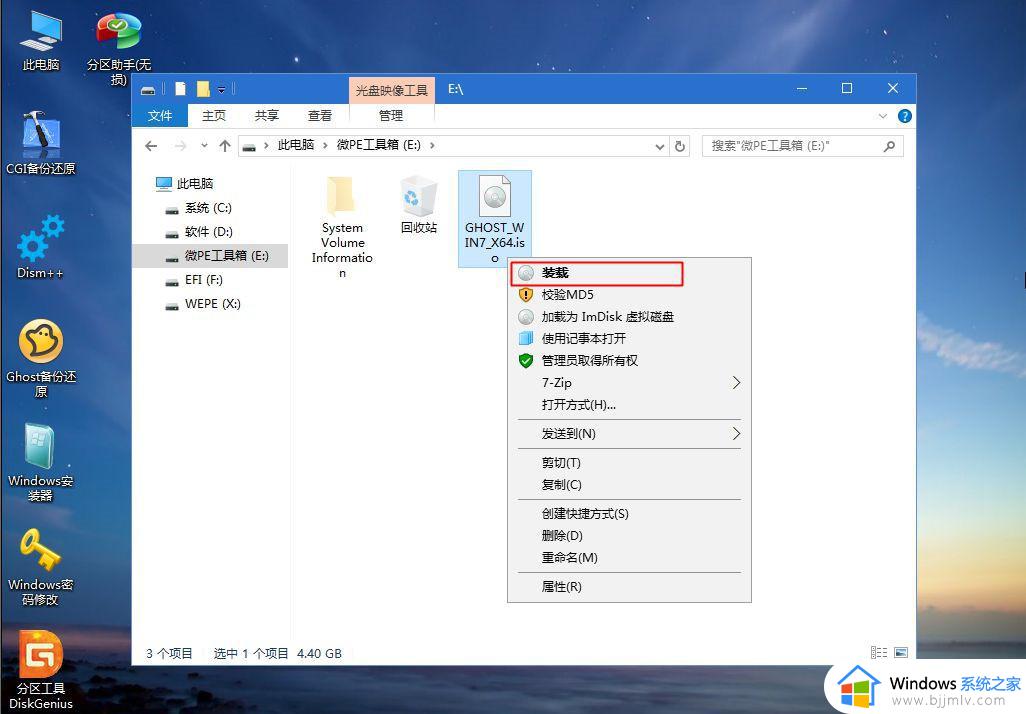Click the back navigation arrow
The image size is (1026, 714).
(151, 146)
